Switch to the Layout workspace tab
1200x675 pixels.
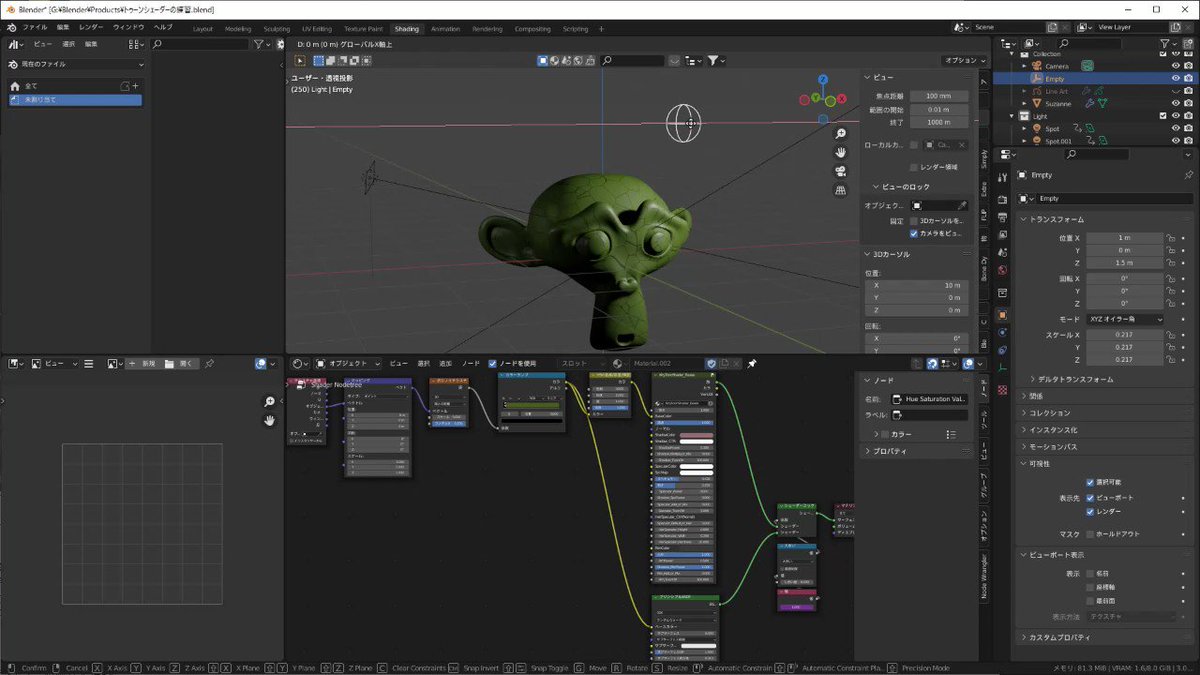202,29
